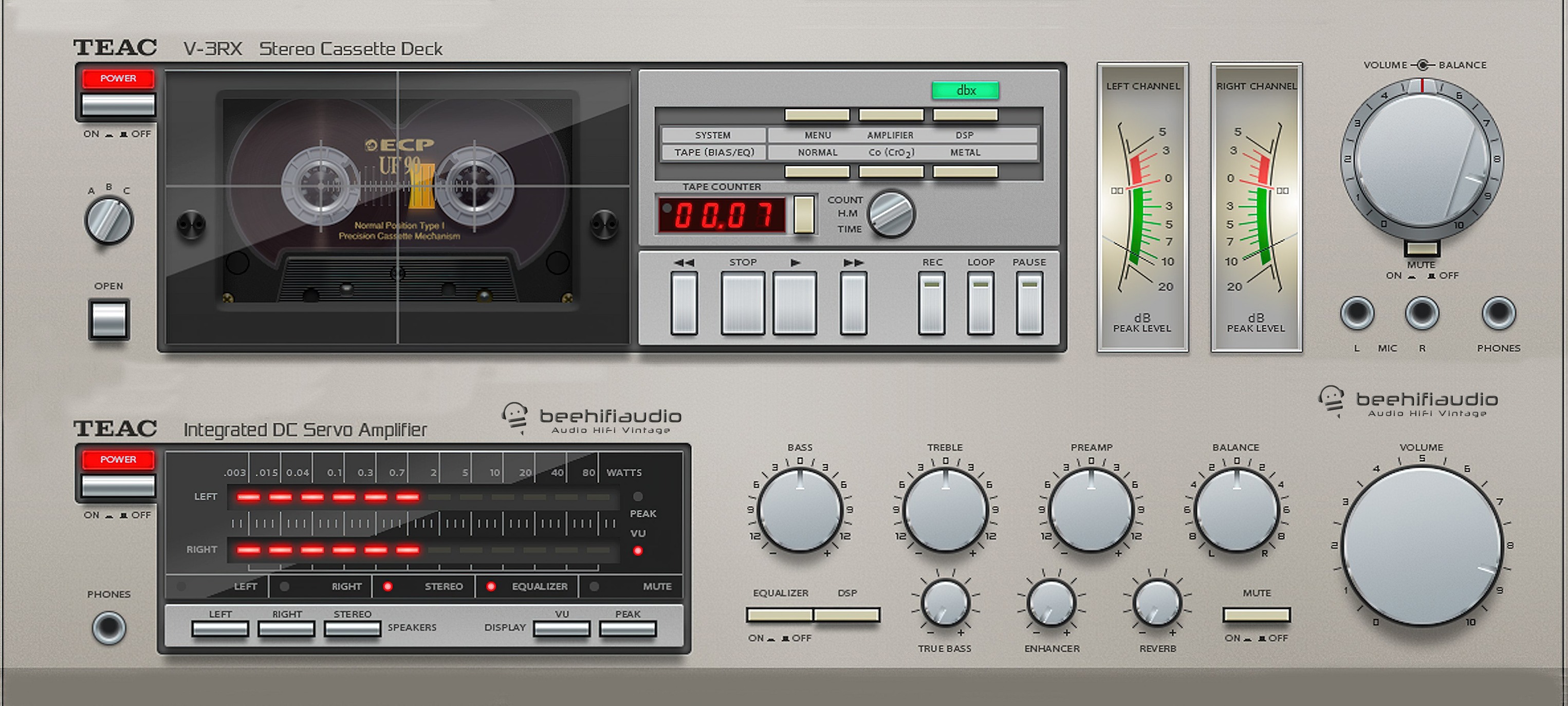Image resolution: width=1568 pixels, height=706 pixels.
Task: Toggle the PAUSE button
Action: pyautogui.click(x=1029, y=303)
